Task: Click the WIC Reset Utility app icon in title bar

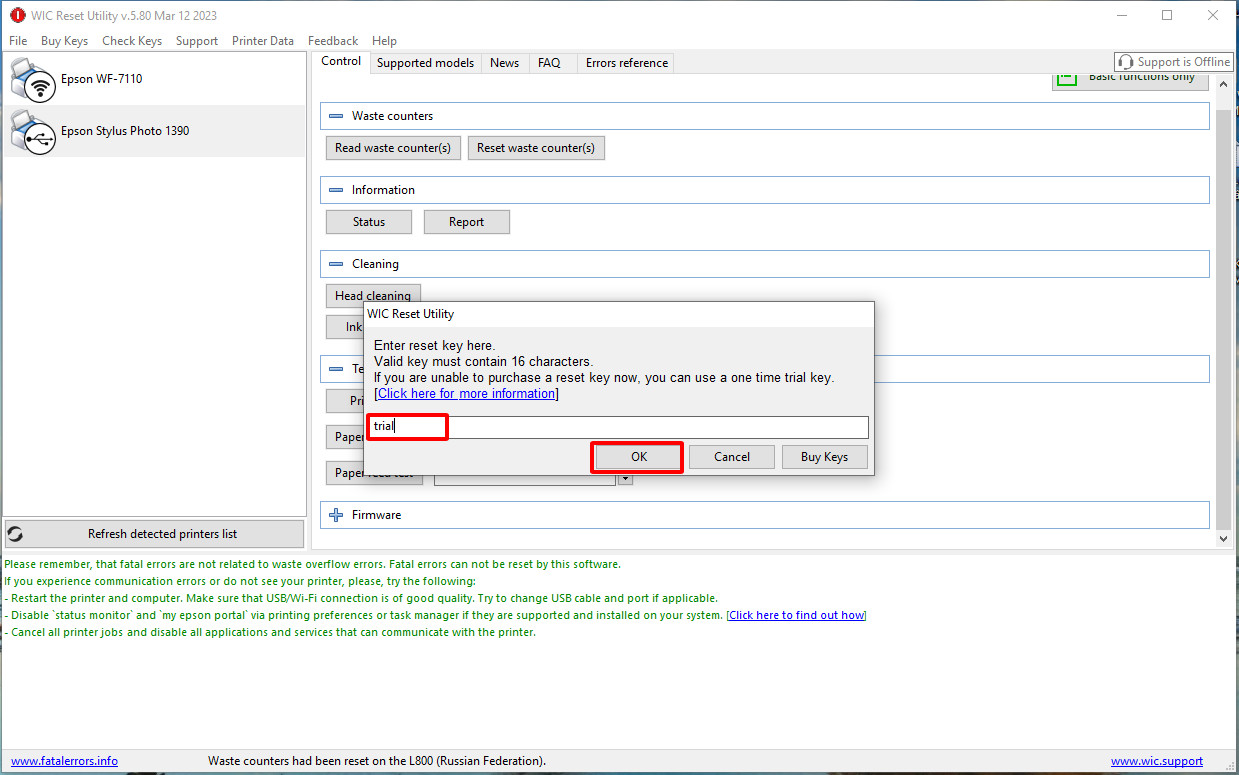Action: (x=17, y=15)
